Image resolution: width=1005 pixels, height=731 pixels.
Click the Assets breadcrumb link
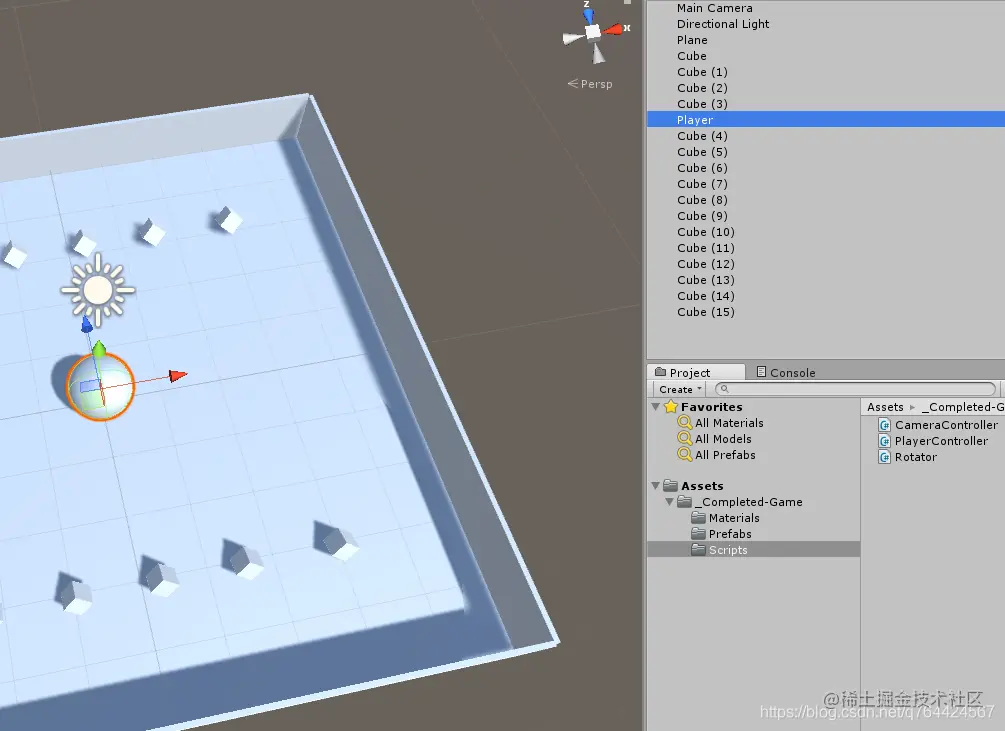point(885,407)
